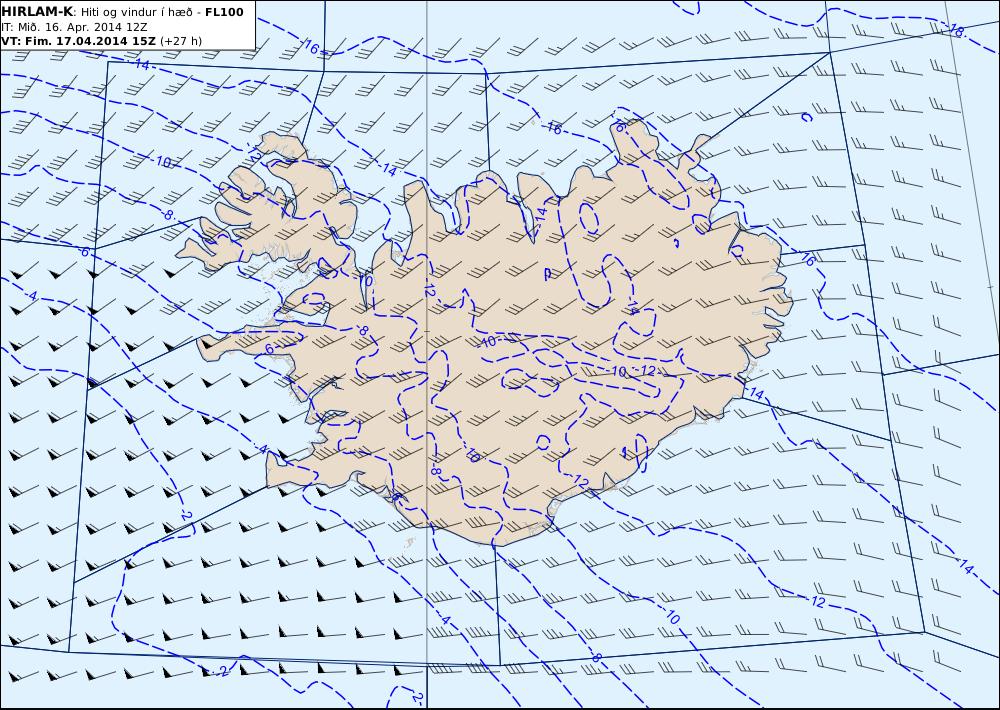Click the HIRLAM-K model name in title box
The width and height of the screenshot is (1000, 710).
[x=37, y=12]
